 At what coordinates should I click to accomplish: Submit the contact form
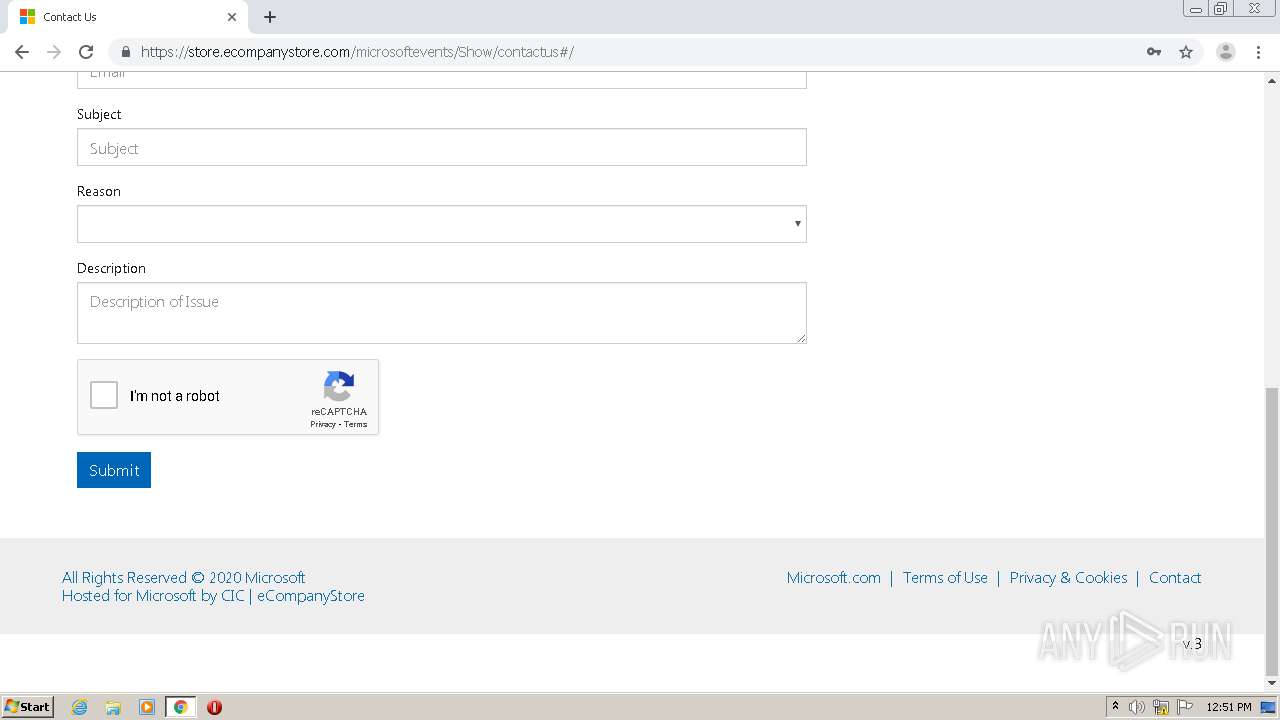(114, 470)
